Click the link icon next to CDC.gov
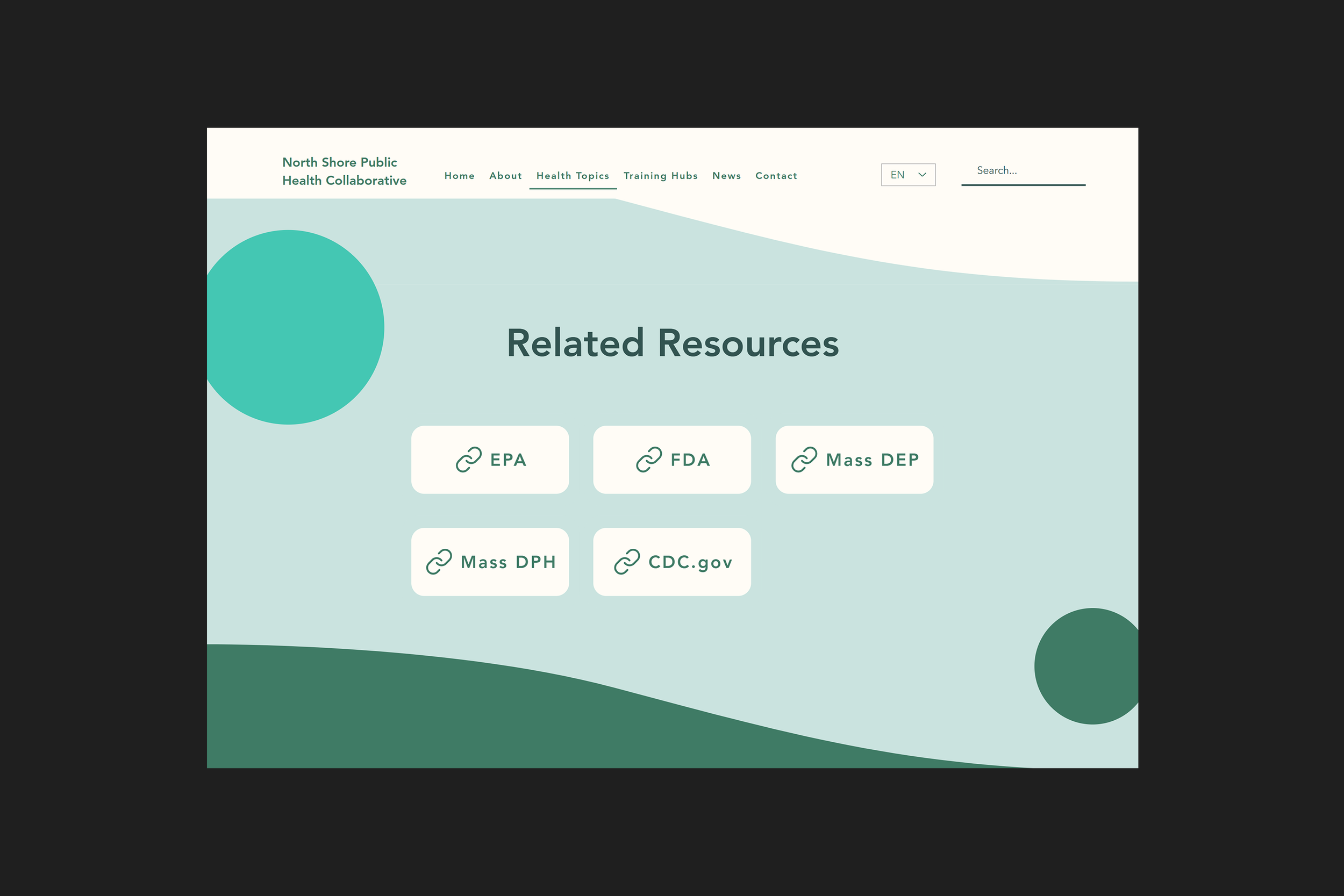This screenshot has height=896, width=1344. pos(627,562)
